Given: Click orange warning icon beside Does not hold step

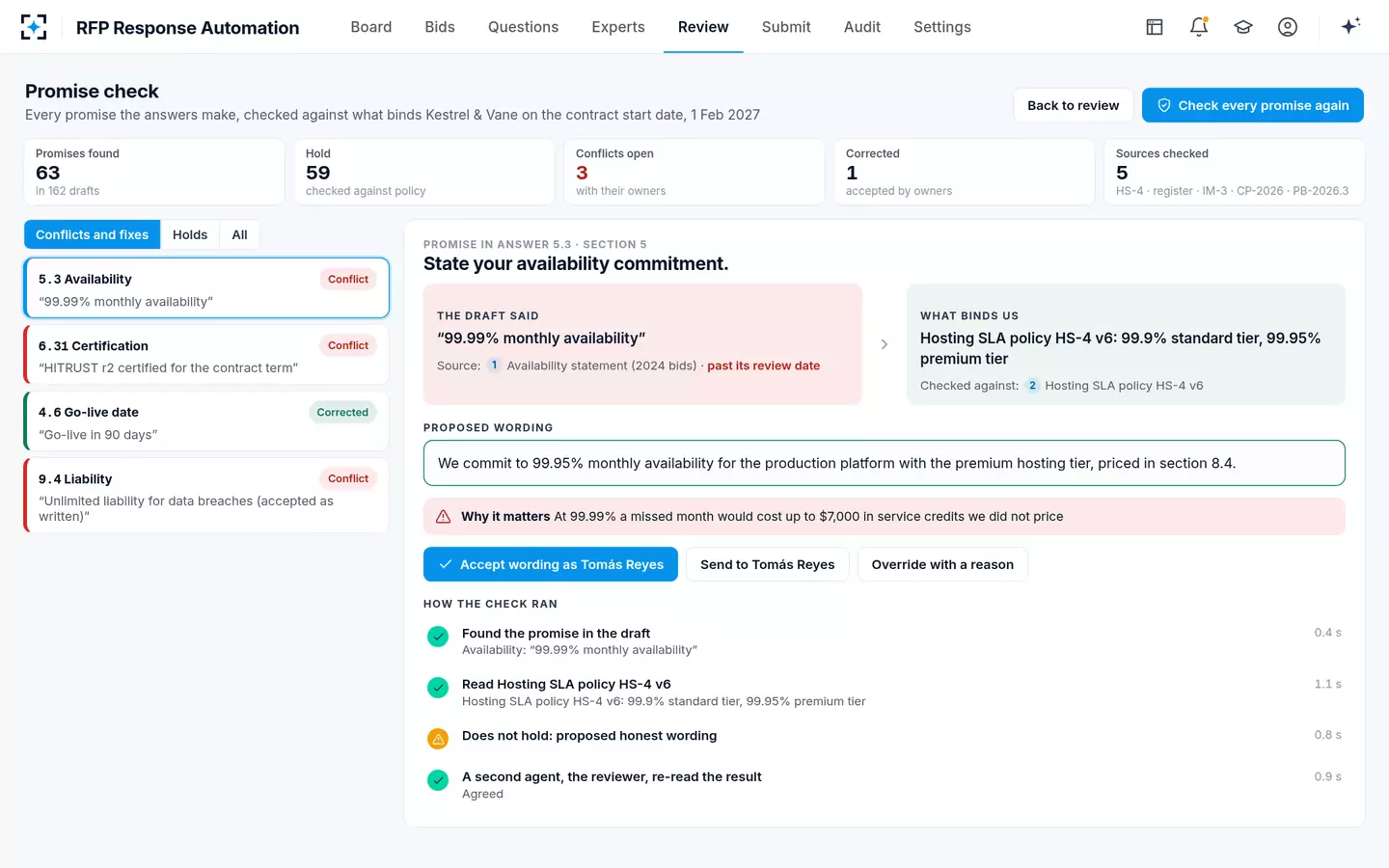Looking at the screenshot, I should (438, 739).
